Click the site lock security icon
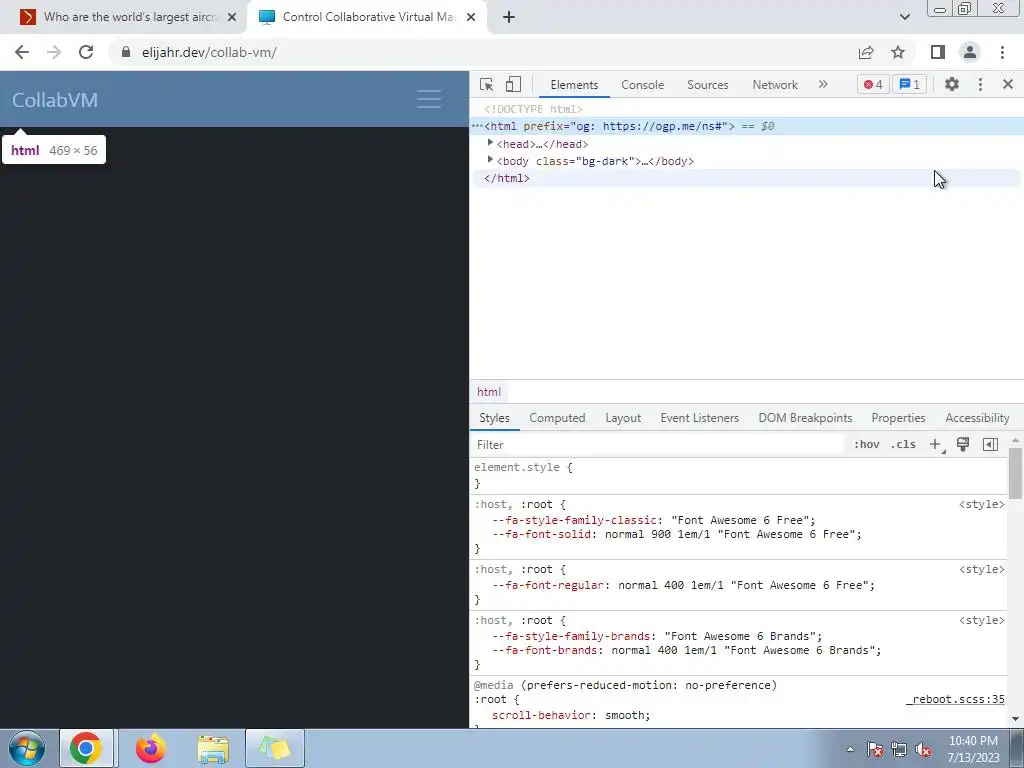 [x=126, y=52]
